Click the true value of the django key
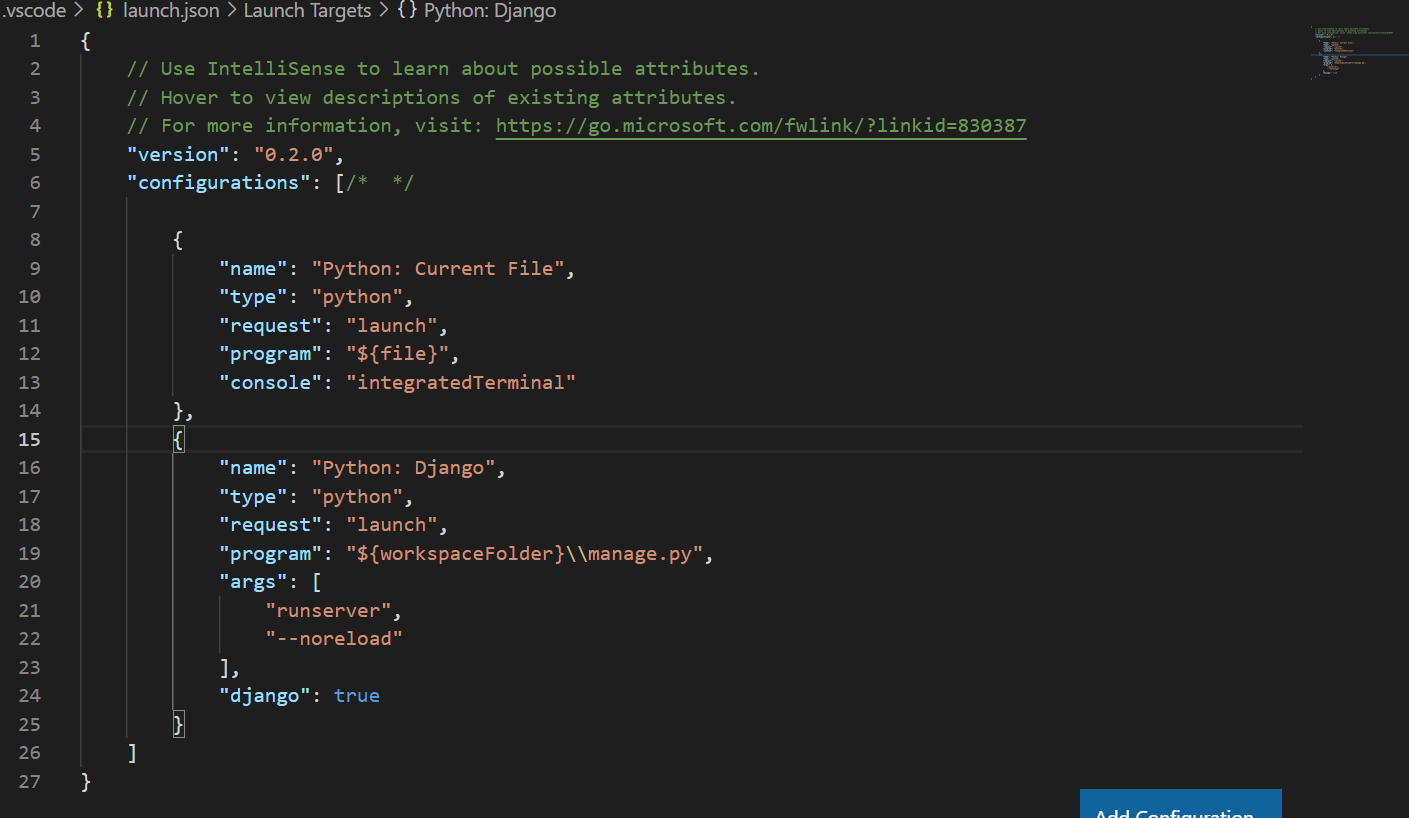Screen dimensions: 1409x818 tap(357, 695)
